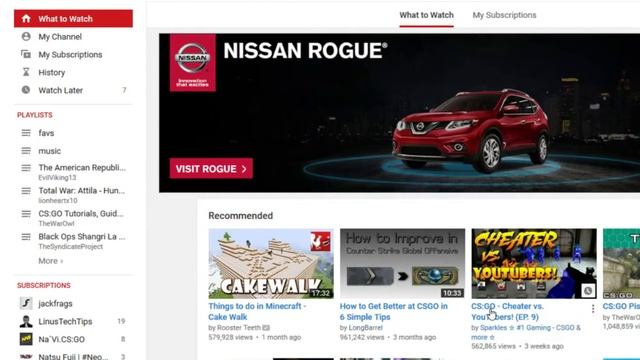This screenshot has height=360, width=640.
Task: Click the PLAYLISTS section header
Action: (x=35, y=115)
